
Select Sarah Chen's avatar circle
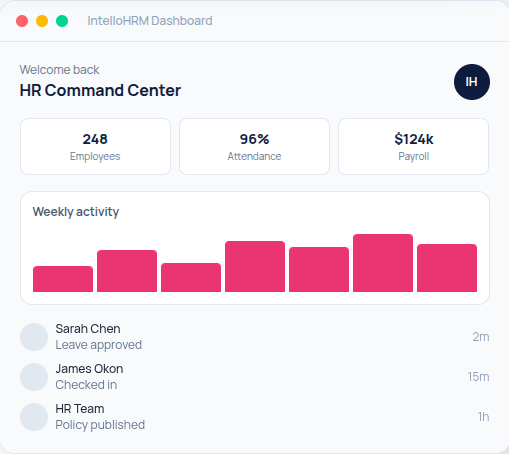34,337
